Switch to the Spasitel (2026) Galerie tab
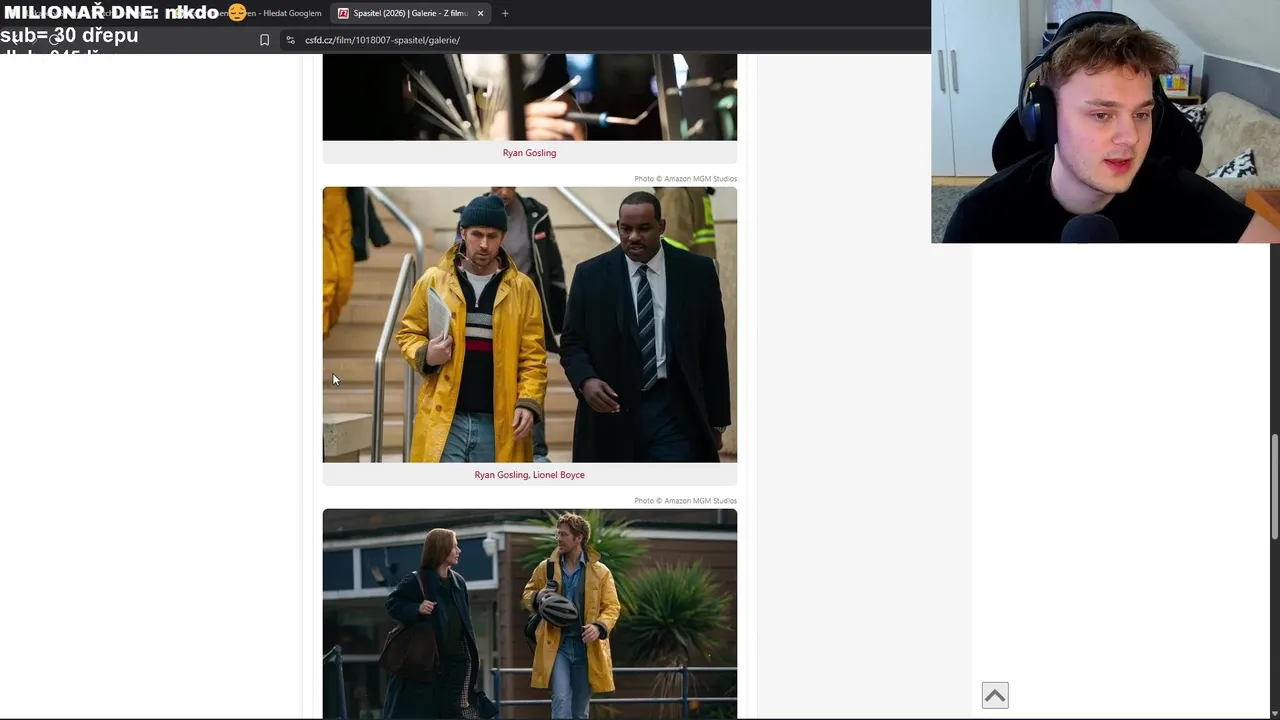Viewport: 1280px width, 720px height. pyautogui.click(x=411, y=13)
